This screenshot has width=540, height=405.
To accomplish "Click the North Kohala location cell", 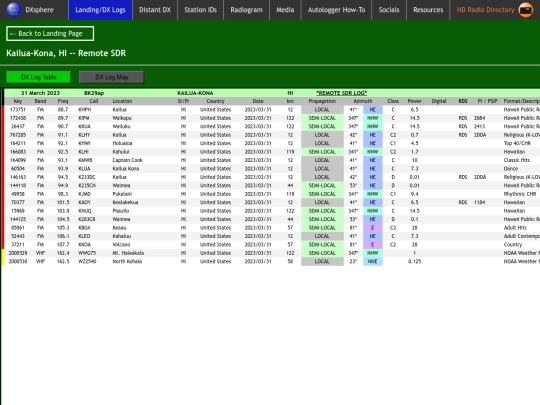I will tap(127, 261).
